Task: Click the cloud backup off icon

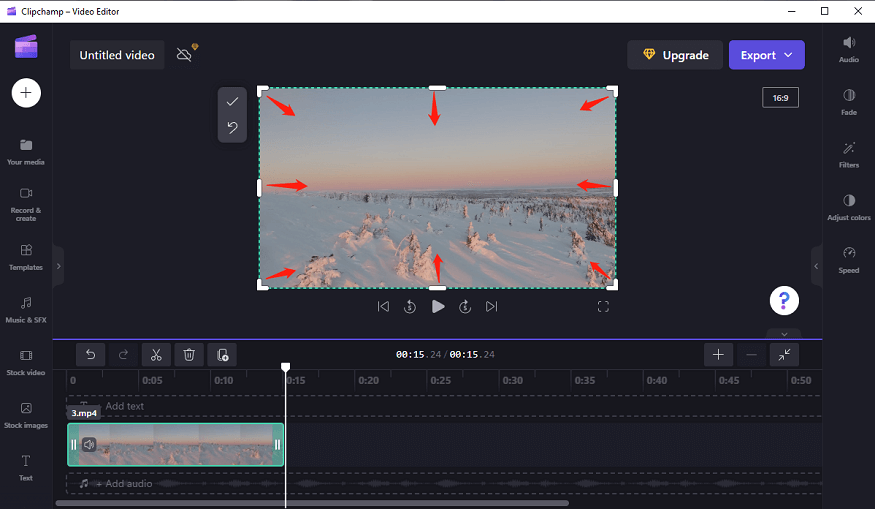Action: [185, 54]
